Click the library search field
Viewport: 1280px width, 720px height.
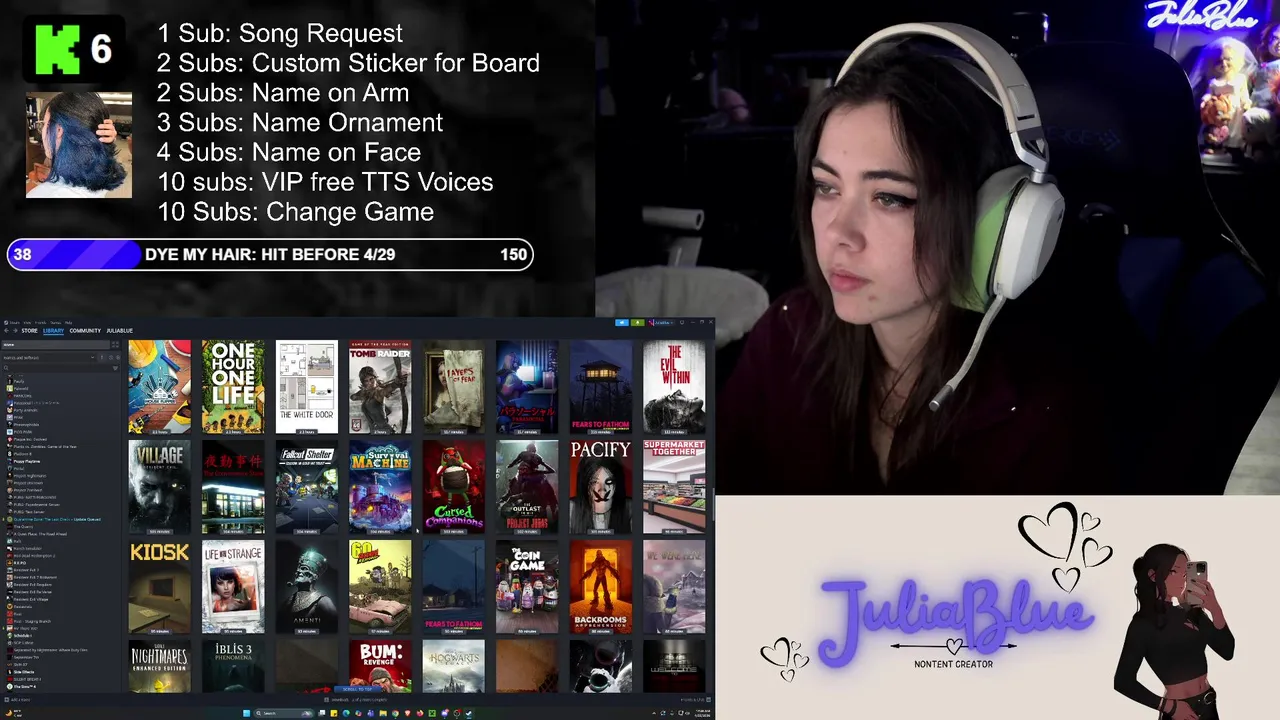tap(58, 368)
